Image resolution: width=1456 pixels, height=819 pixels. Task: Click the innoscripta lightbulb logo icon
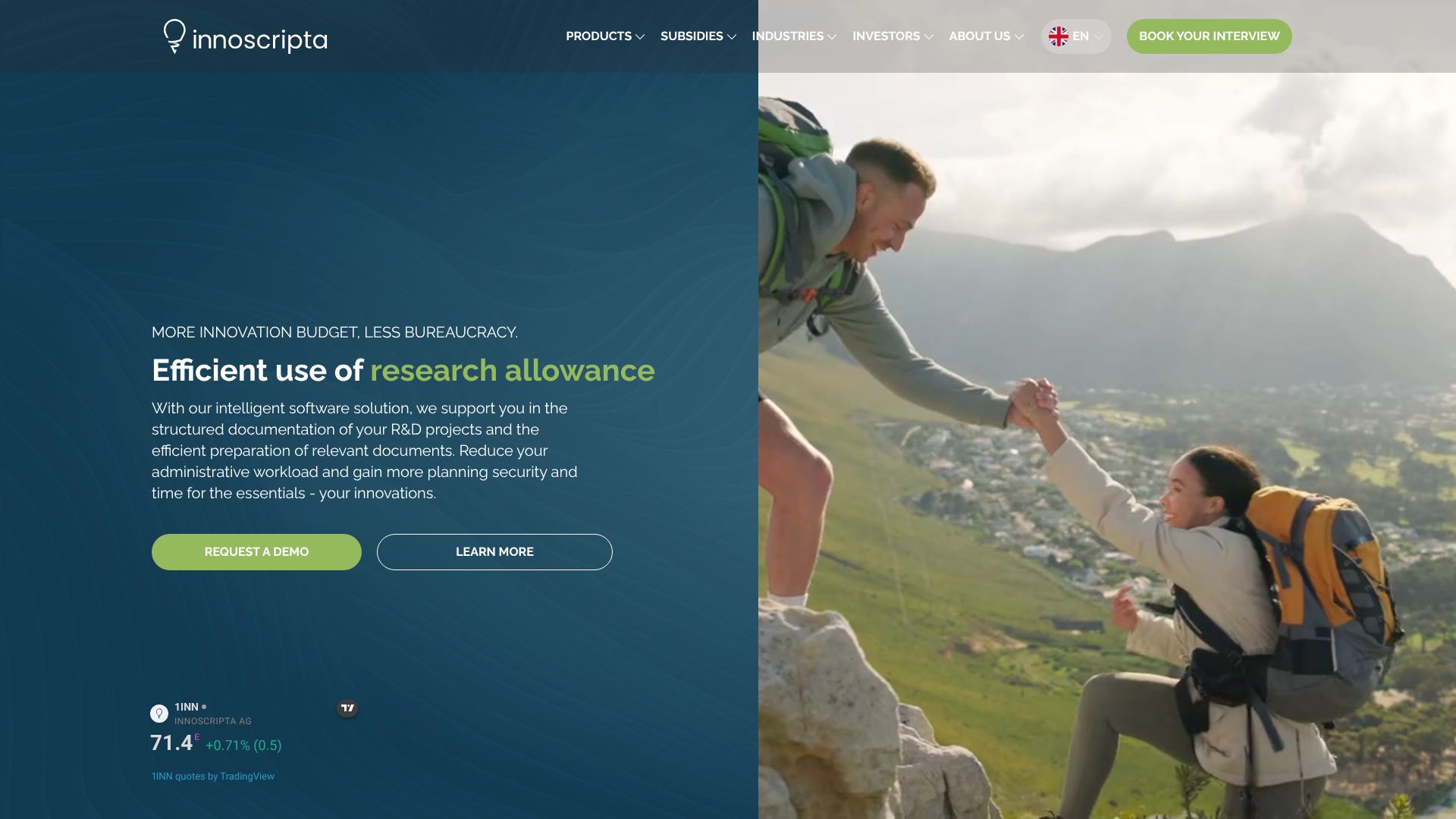pos(174,36)
